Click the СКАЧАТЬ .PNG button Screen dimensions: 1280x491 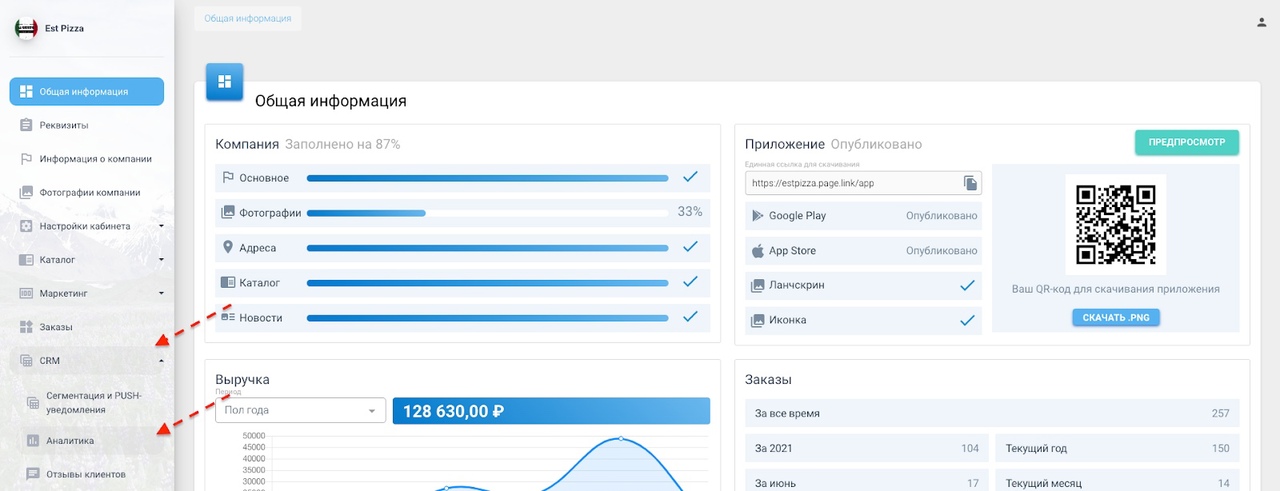tap(1115, 317)
